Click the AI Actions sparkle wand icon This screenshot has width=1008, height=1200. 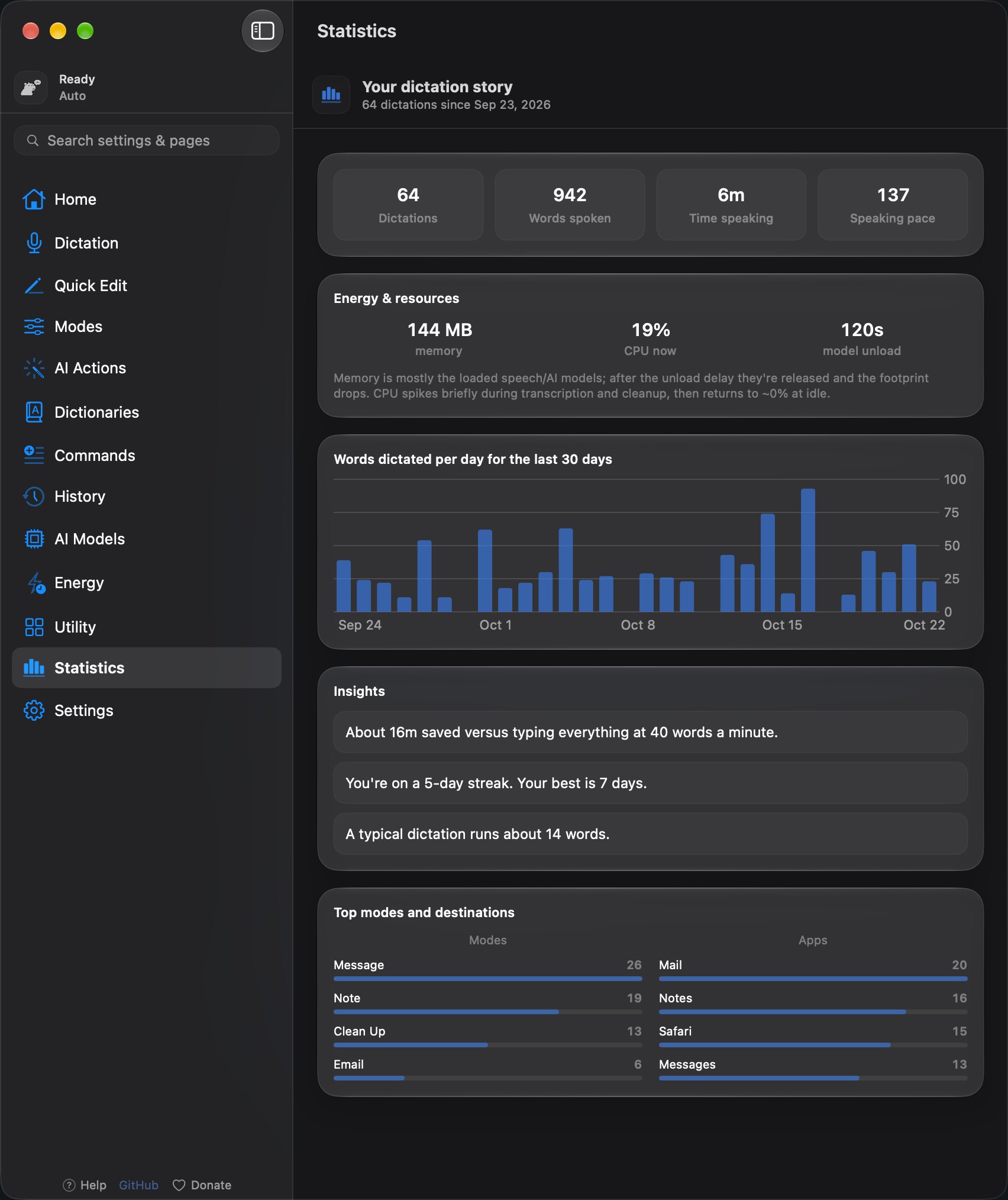tap(34, 368)
